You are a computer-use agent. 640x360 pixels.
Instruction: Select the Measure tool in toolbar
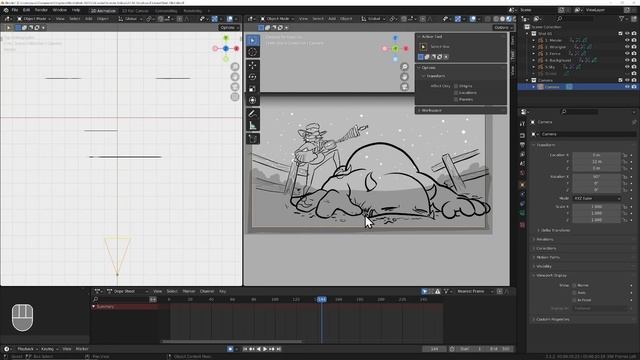pyautogui.click(x=253, y=126)
